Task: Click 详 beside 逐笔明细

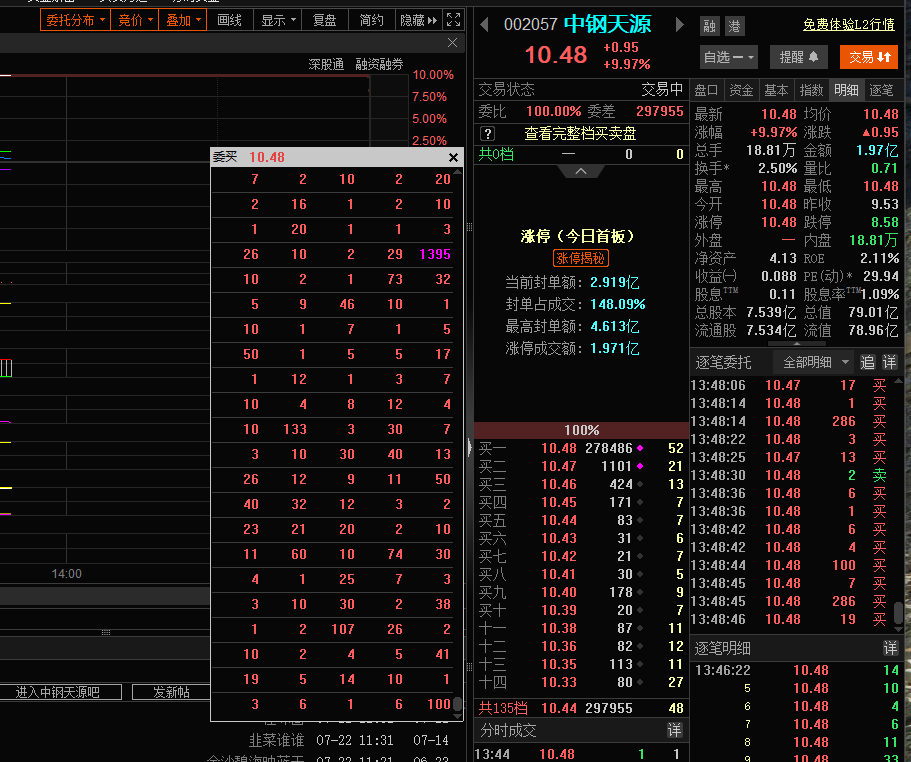Action: pos(890,648)
